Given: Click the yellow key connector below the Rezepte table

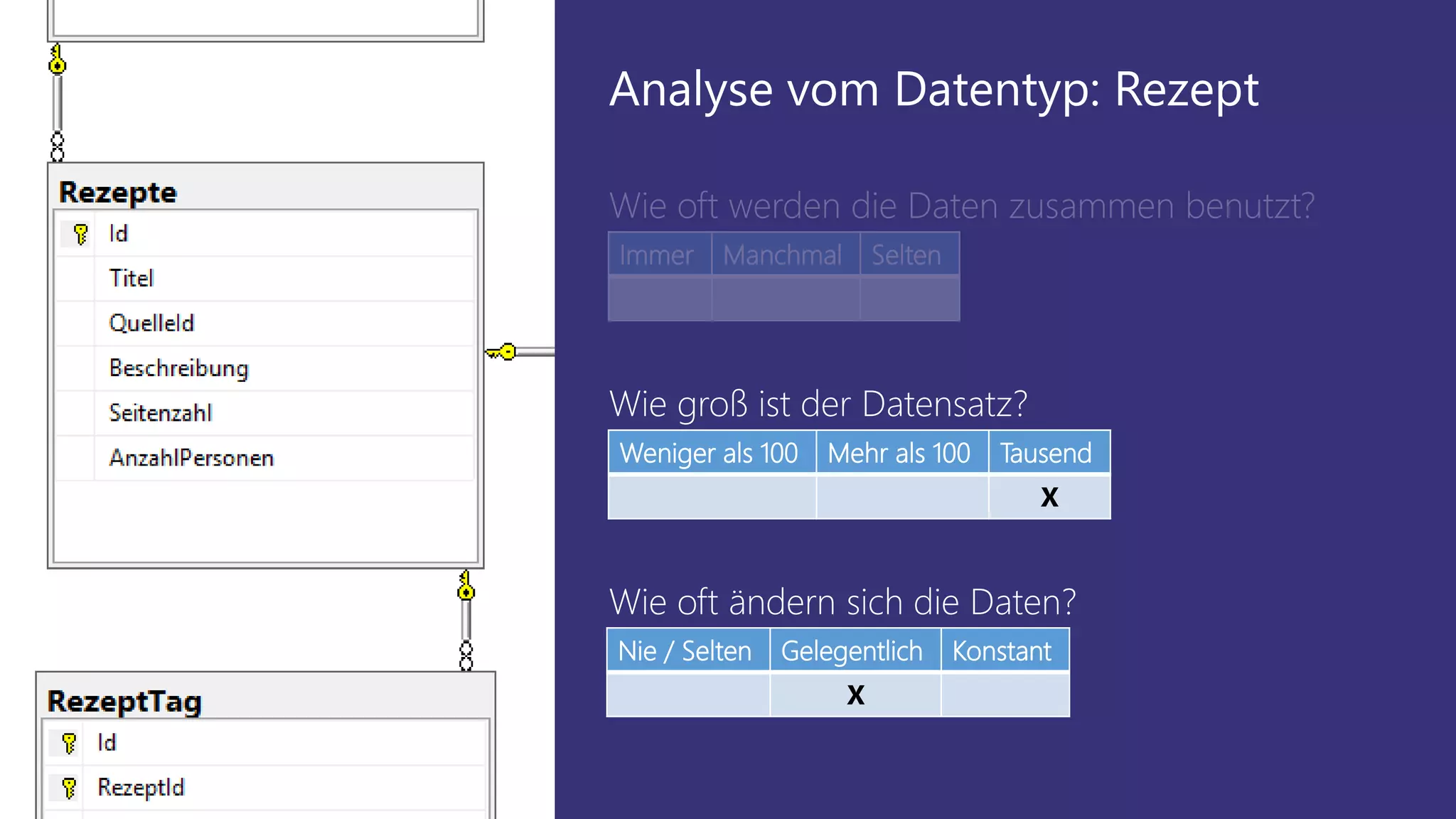Looking at the screenshot, I should pyautogui.click(x=466, y=585).
